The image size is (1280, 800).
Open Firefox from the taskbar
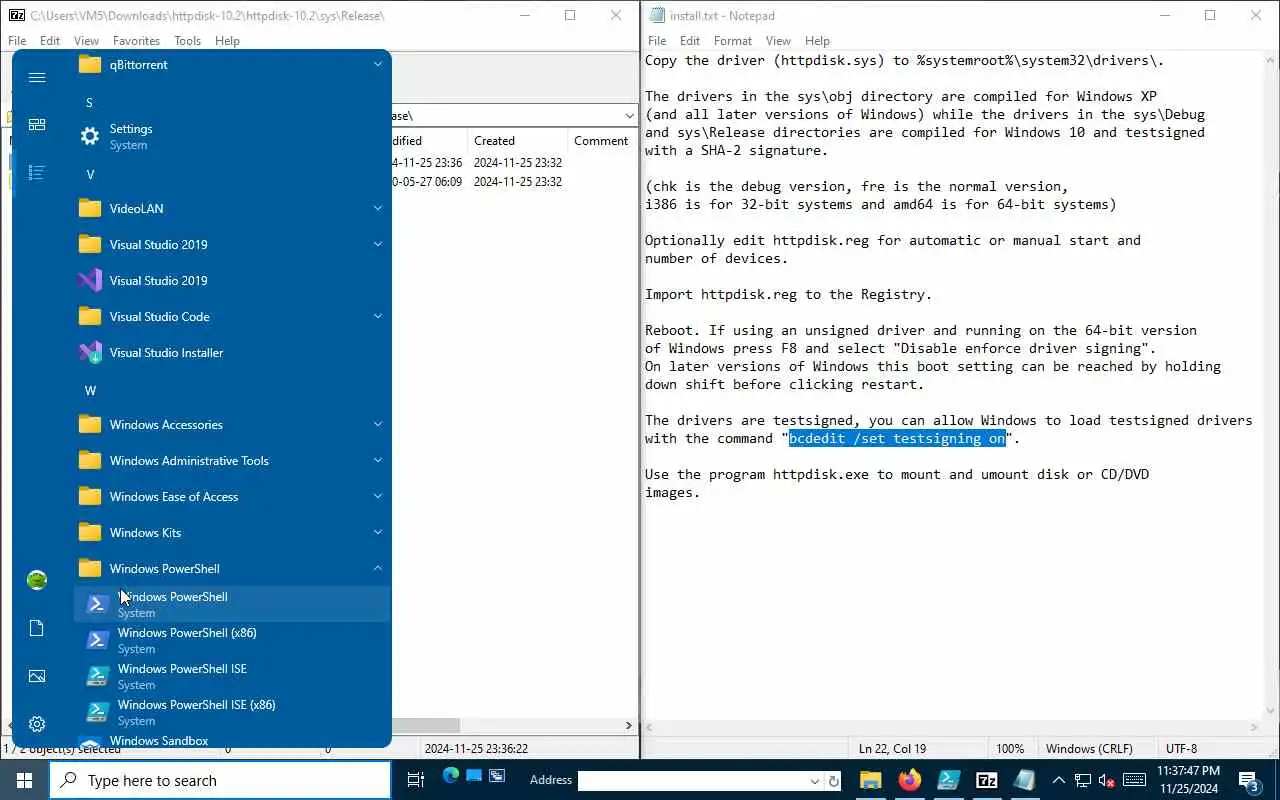(x=909, y=780)
